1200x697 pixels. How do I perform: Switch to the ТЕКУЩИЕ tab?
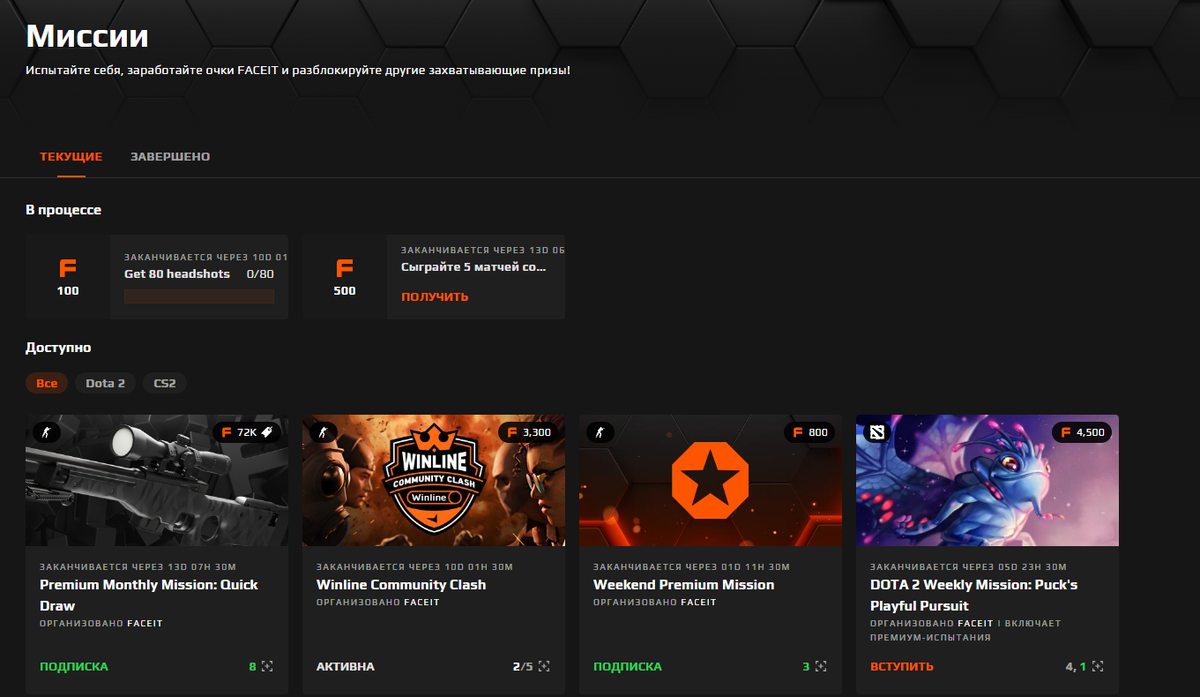(71, 157)
